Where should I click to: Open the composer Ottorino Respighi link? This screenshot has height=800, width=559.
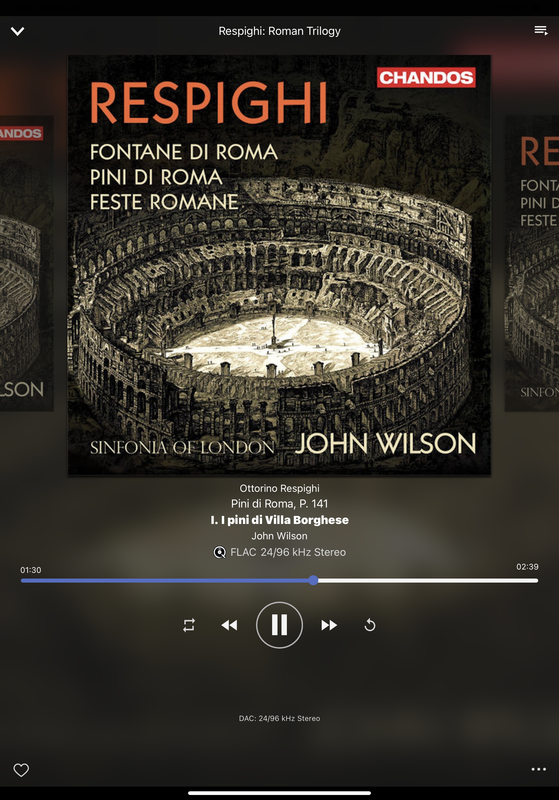point(280,488)
